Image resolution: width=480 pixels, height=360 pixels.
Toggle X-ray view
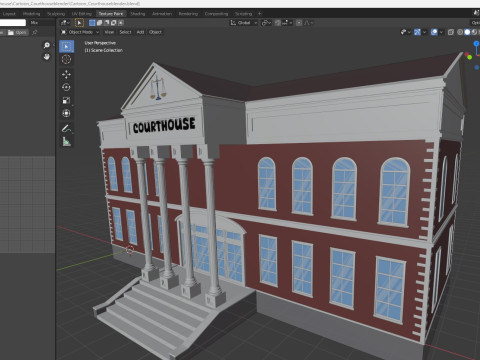(x=451, y=32)
